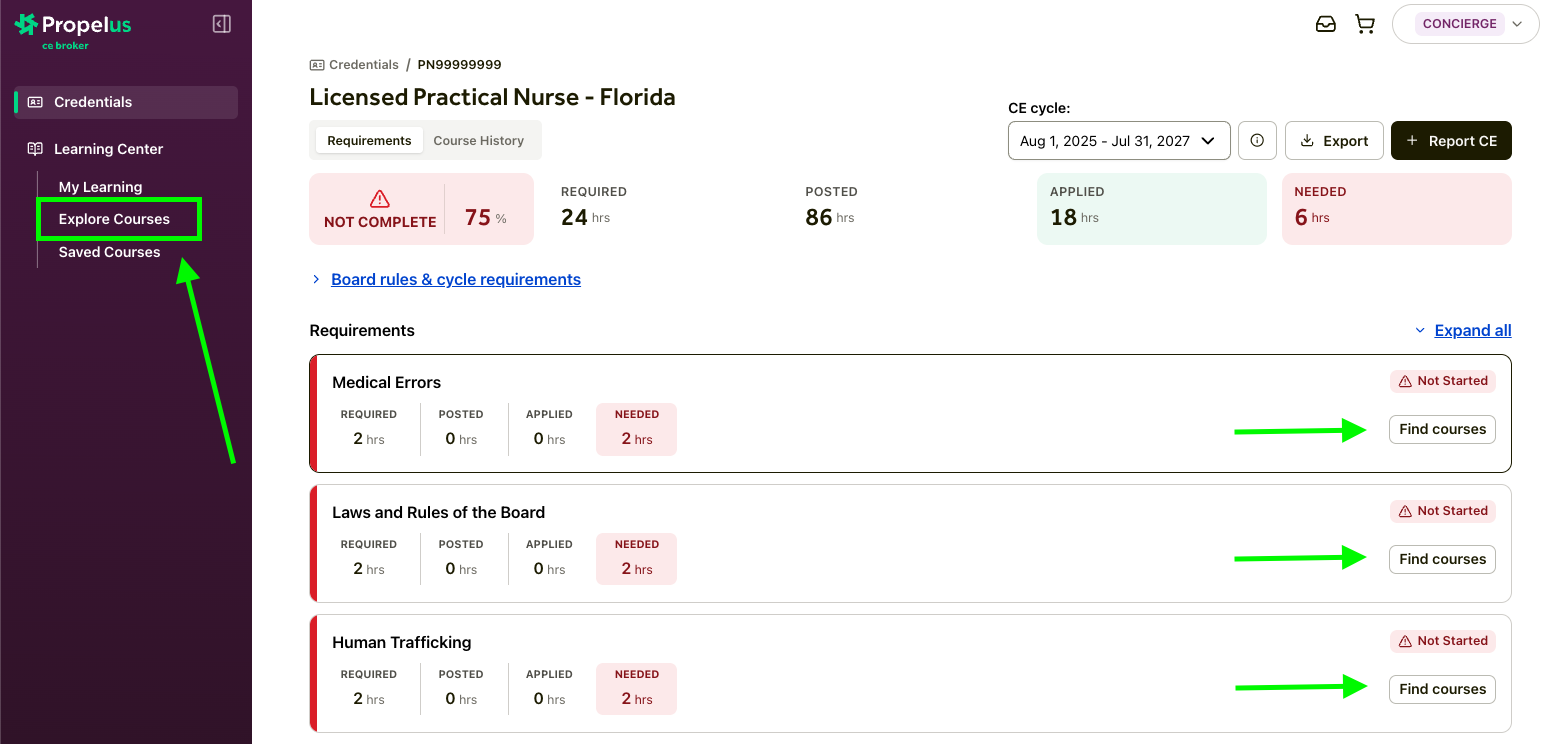The width and height of the screenshot is (1560, 744).
Task: Click the Not Complete warning icon
Action: point(380,199)
